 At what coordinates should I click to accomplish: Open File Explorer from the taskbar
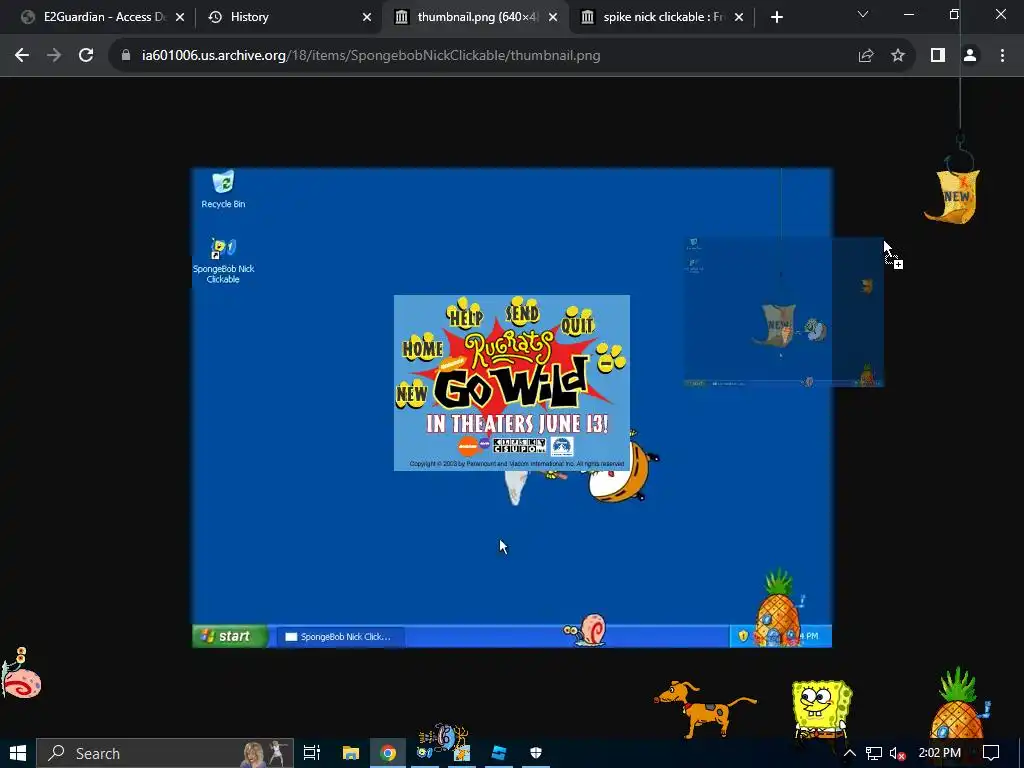coord(351,753)
